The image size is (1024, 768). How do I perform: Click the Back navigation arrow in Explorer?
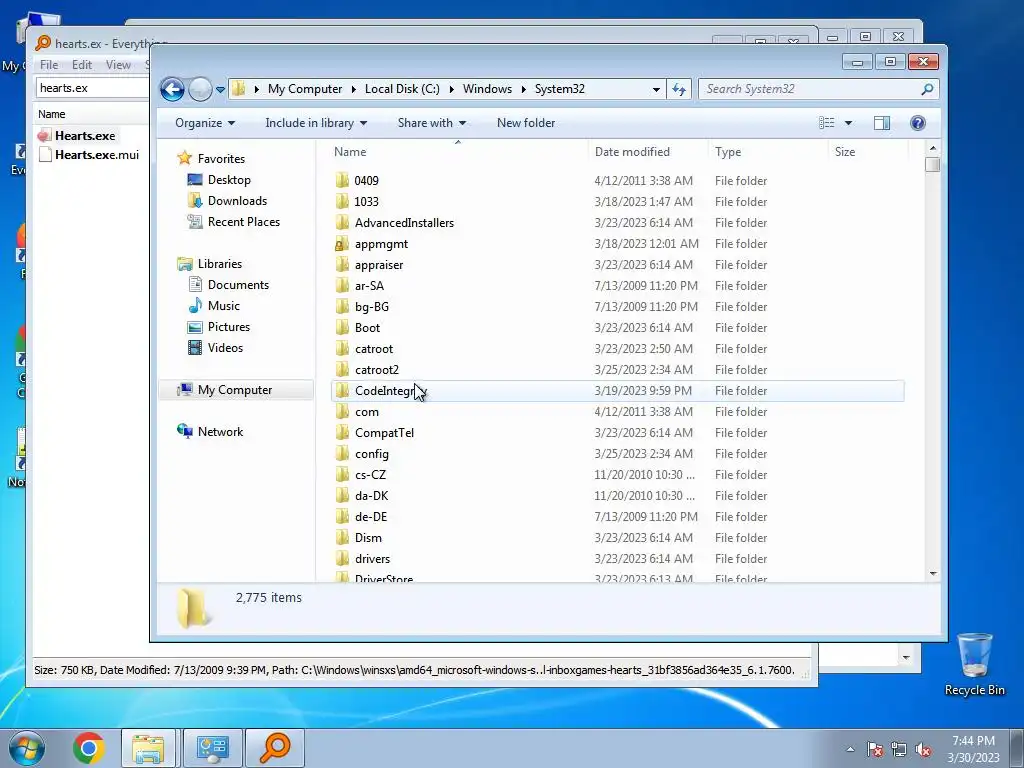point(172,89)
